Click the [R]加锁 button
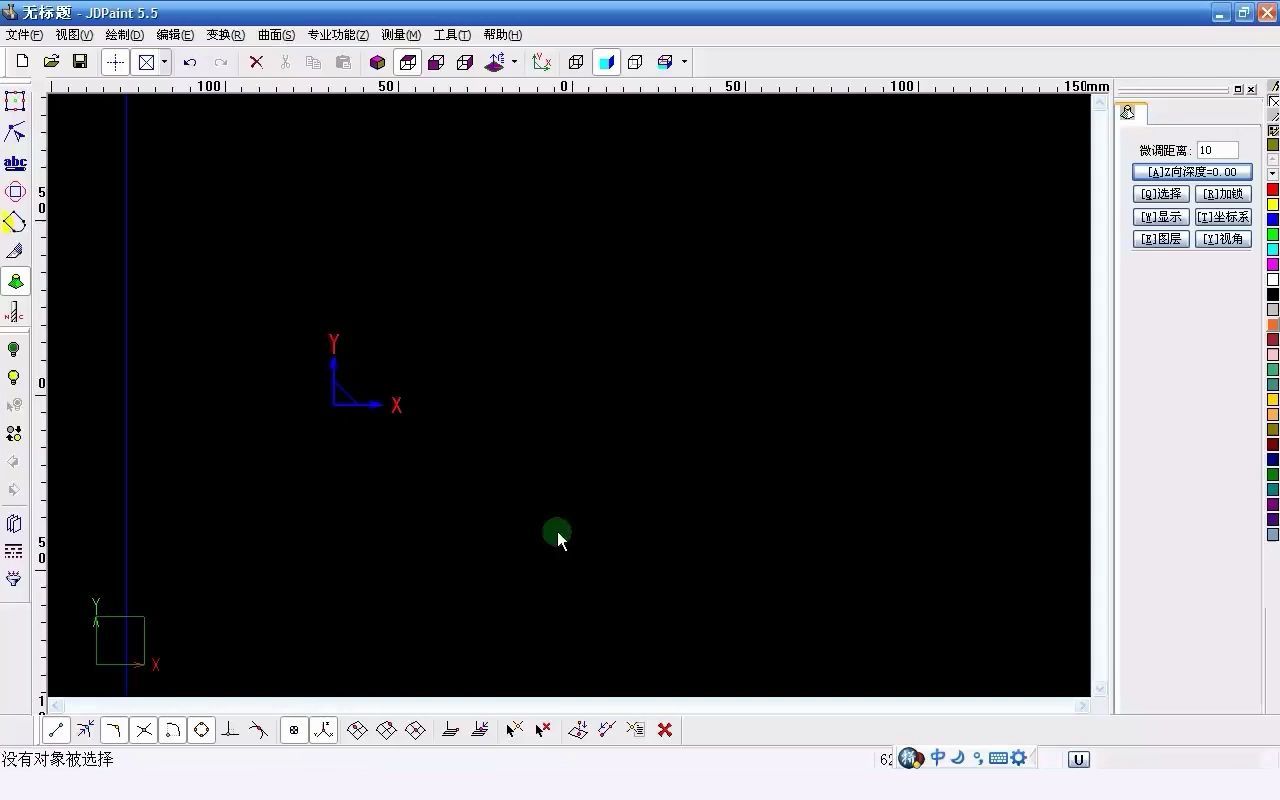 (1223, 194)
